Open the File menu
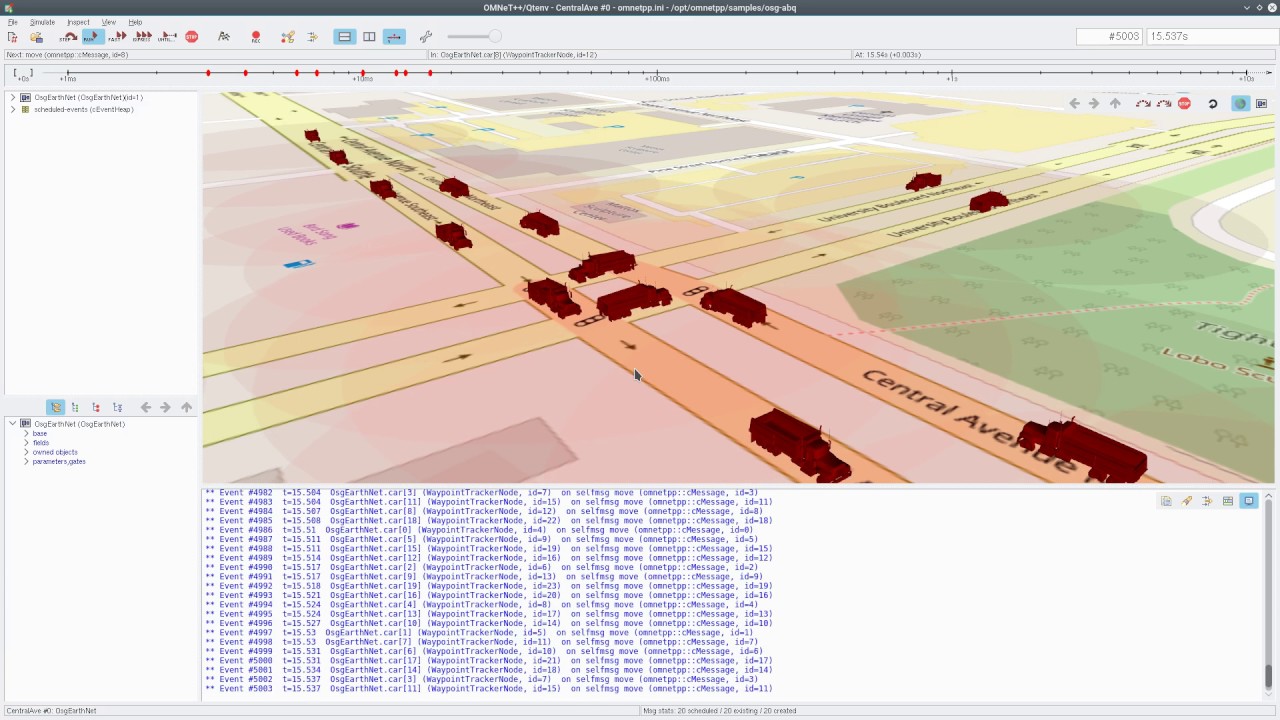 tap(13, 21)
